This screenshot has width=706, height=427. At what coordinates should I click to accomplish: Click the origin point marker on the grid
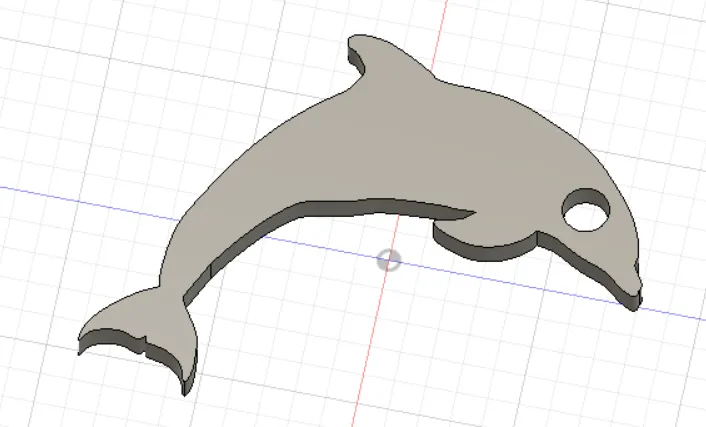(388, 260)
